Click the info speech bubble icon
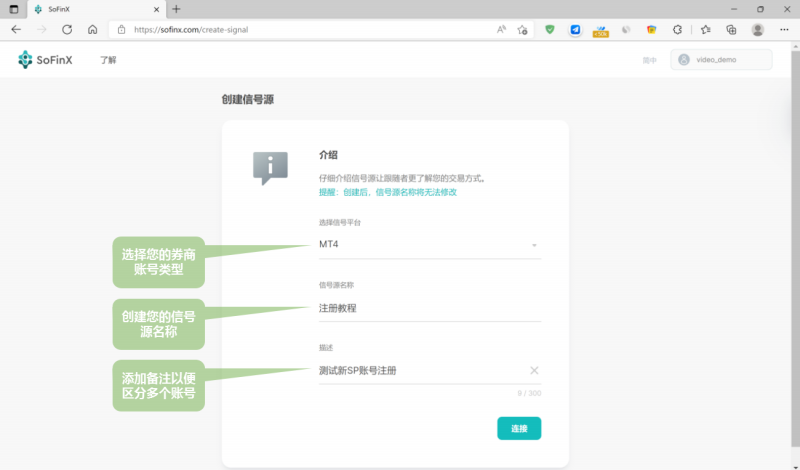 pyautogui.click(x=270, y=167)
